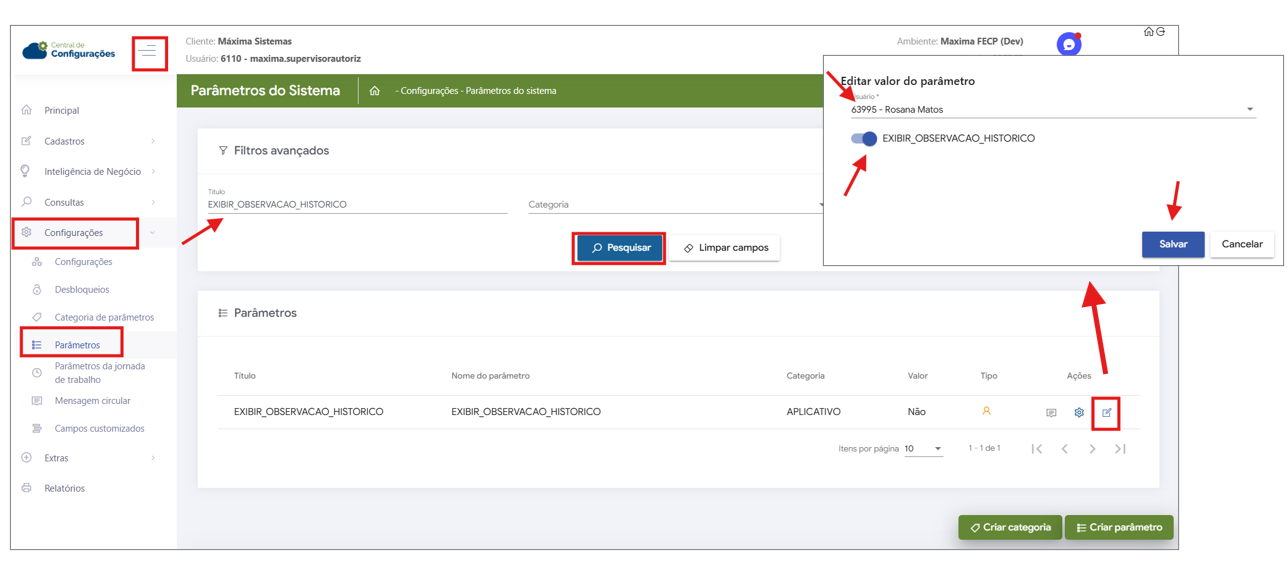This screenshot has width=1288, height=565.
Task: Change the items per page dropdown
Action: tap(923, 449)
